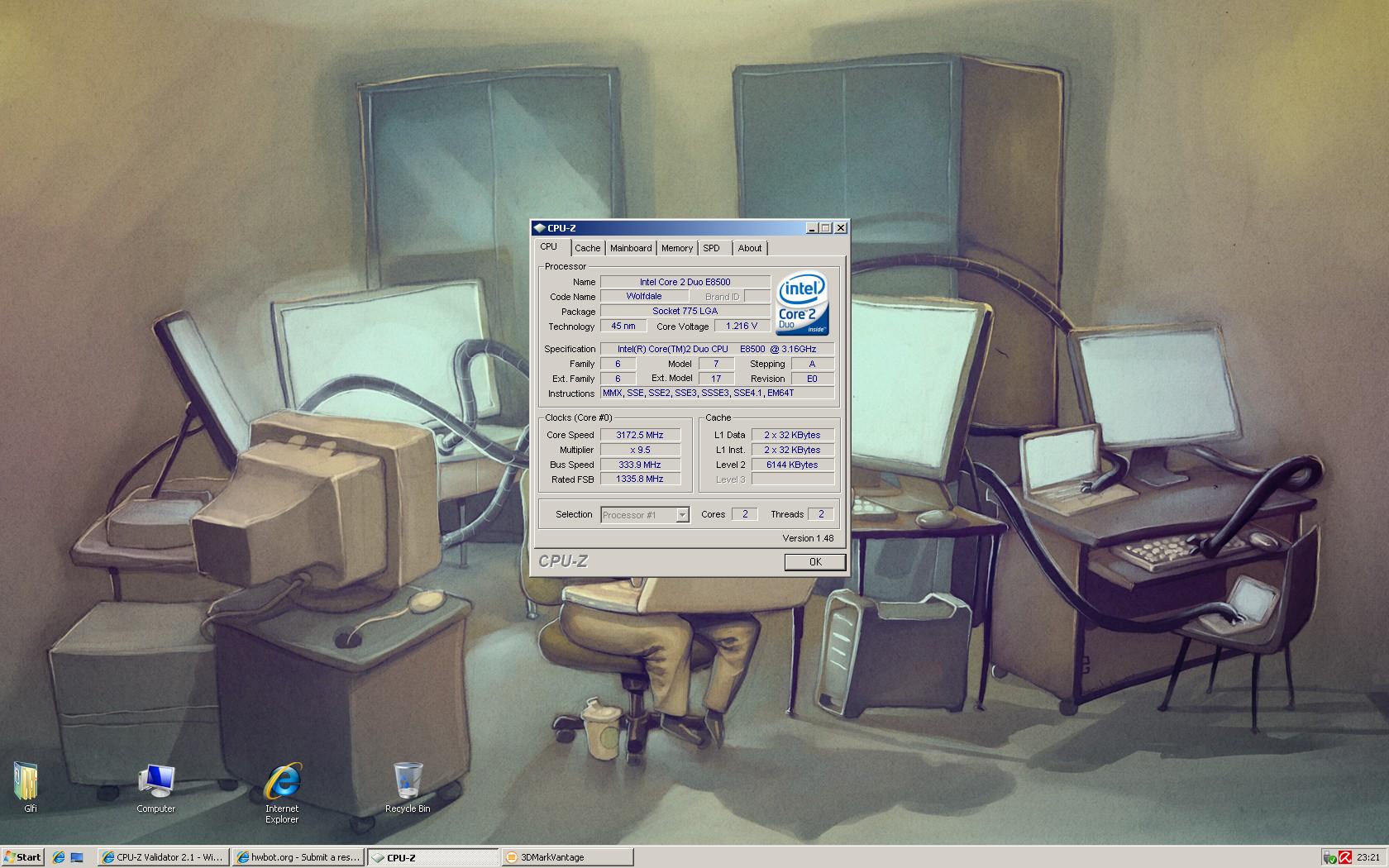Click the CPU-Z title bar icon
The height and width of the screenshot is (868, 1389).
[539, 228]
